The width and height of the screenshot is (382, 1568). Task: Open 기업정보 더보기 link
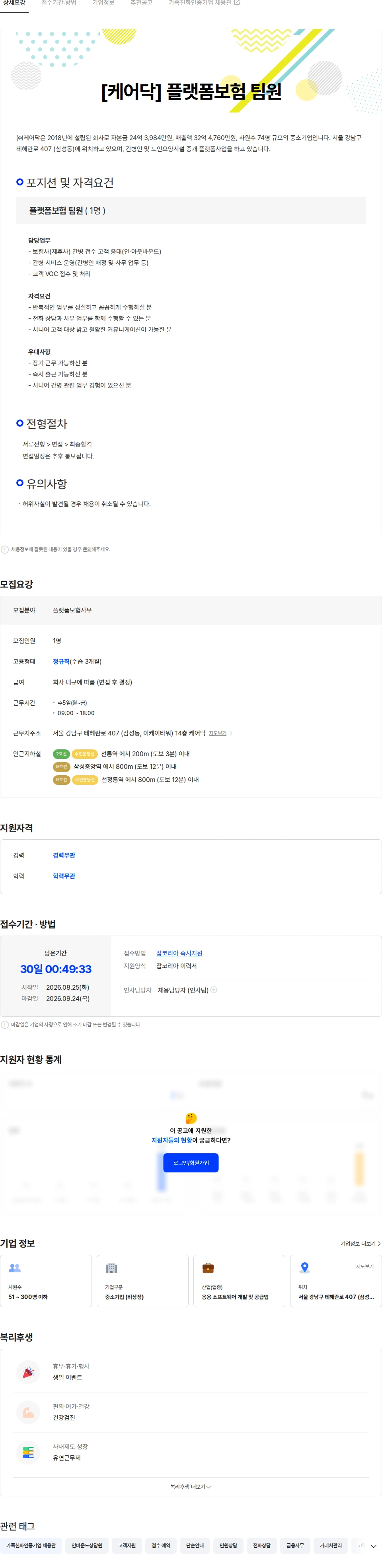click(x=360, y=1244)
